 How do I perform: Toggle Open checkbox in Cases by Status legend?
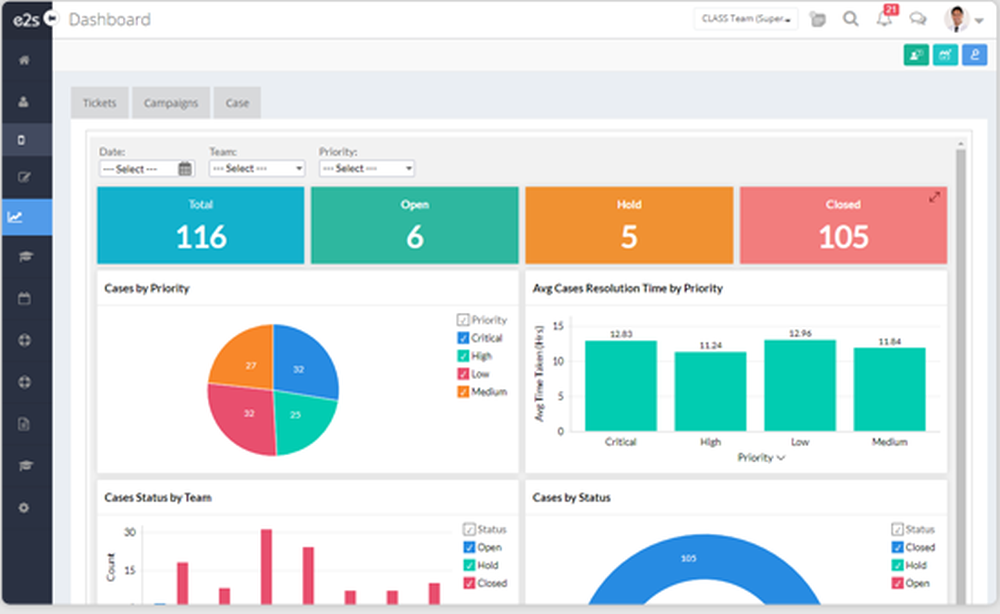pyautogui.click(x=897, y=583)
